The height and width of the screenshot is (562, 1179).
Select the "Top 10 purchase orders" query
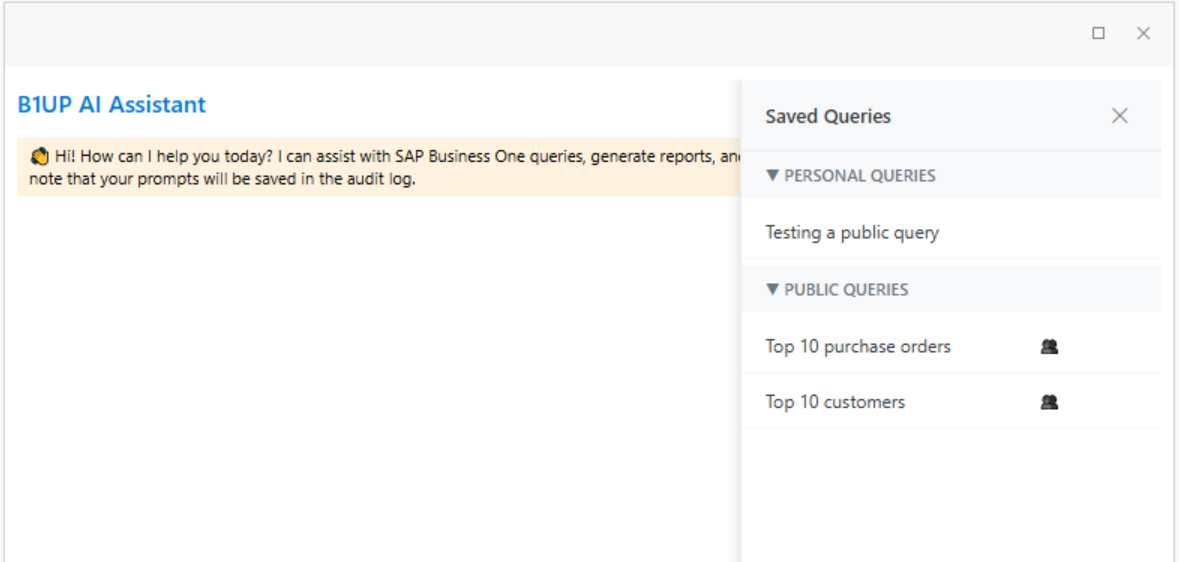coord(858,347)
